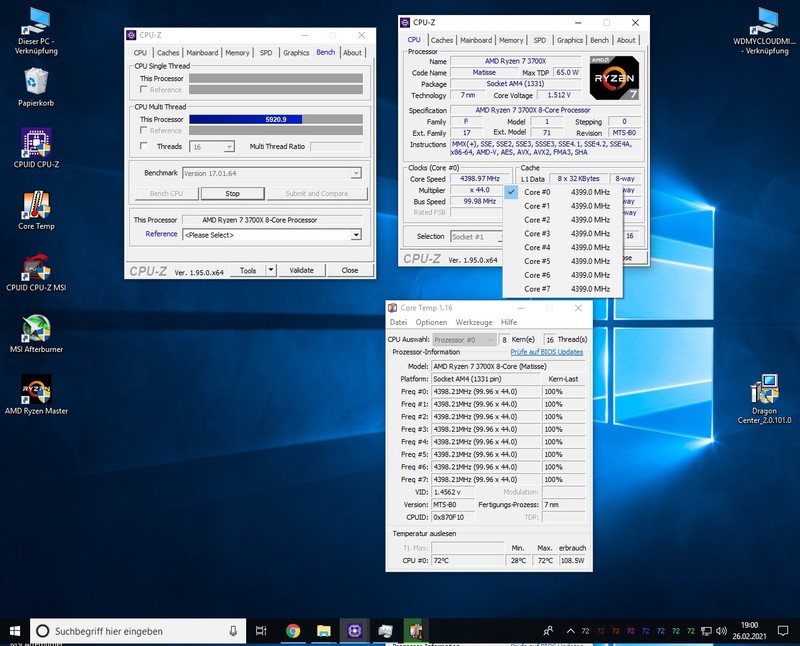Click the Freq #0 value in Core Temp

pyautogui.click(x=486, y=392)
